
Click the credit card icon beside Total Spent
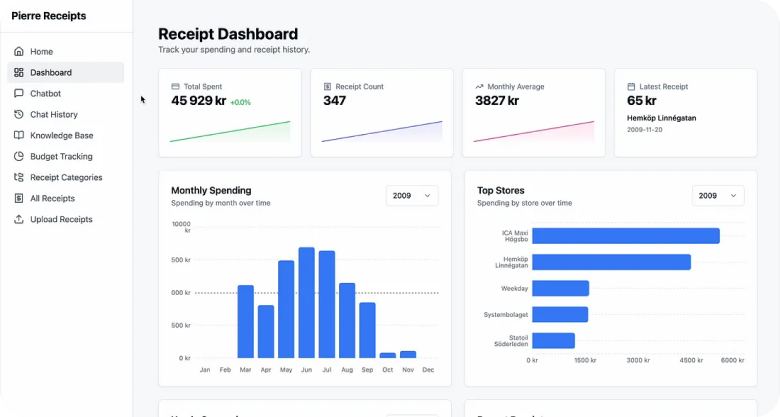click(175, 87)
